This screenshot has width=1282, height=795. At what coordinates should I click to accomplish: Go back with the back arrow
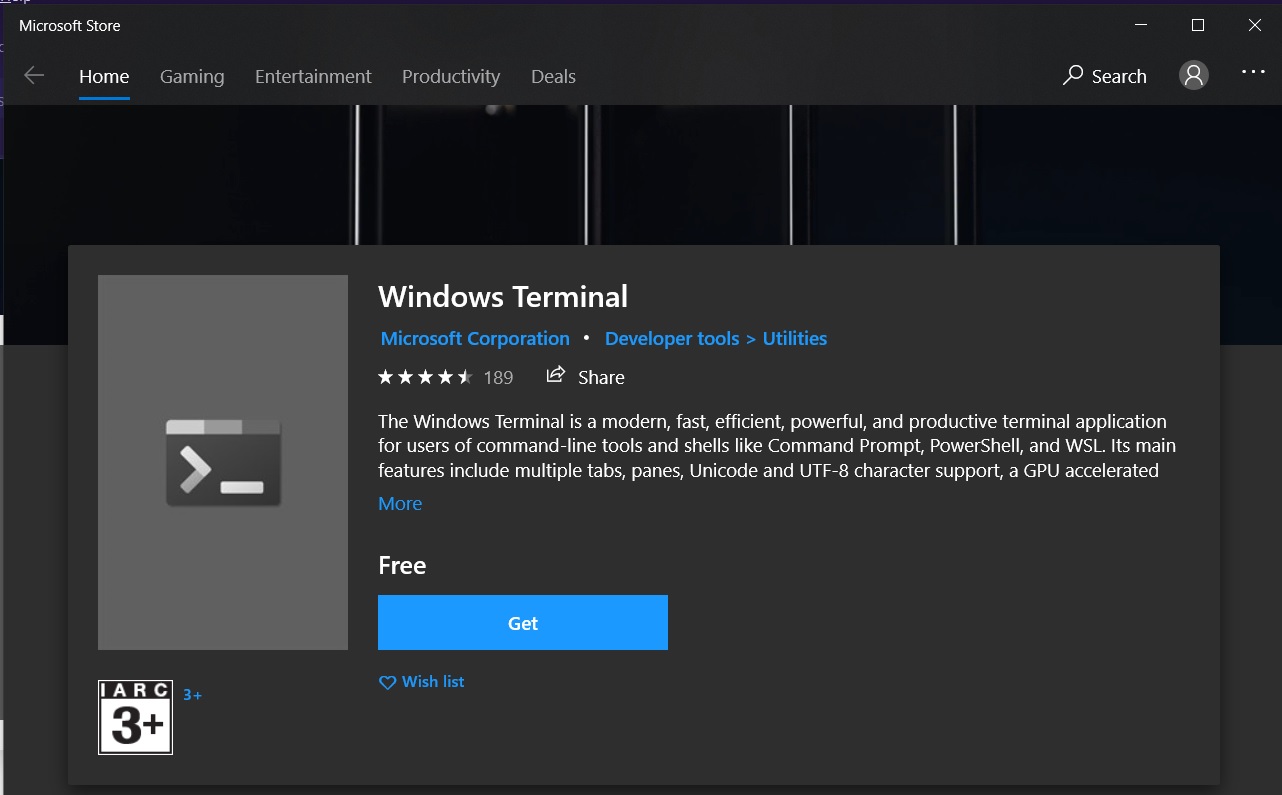[34, 76]
